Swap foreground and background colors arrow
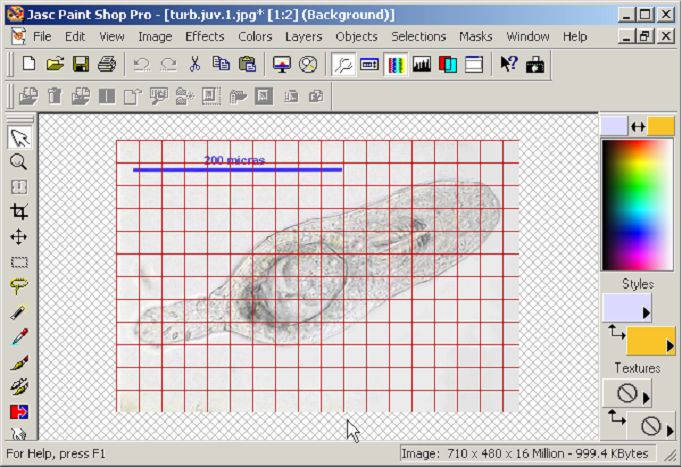This screenshot has height=467, width=681. pos(638,127)
